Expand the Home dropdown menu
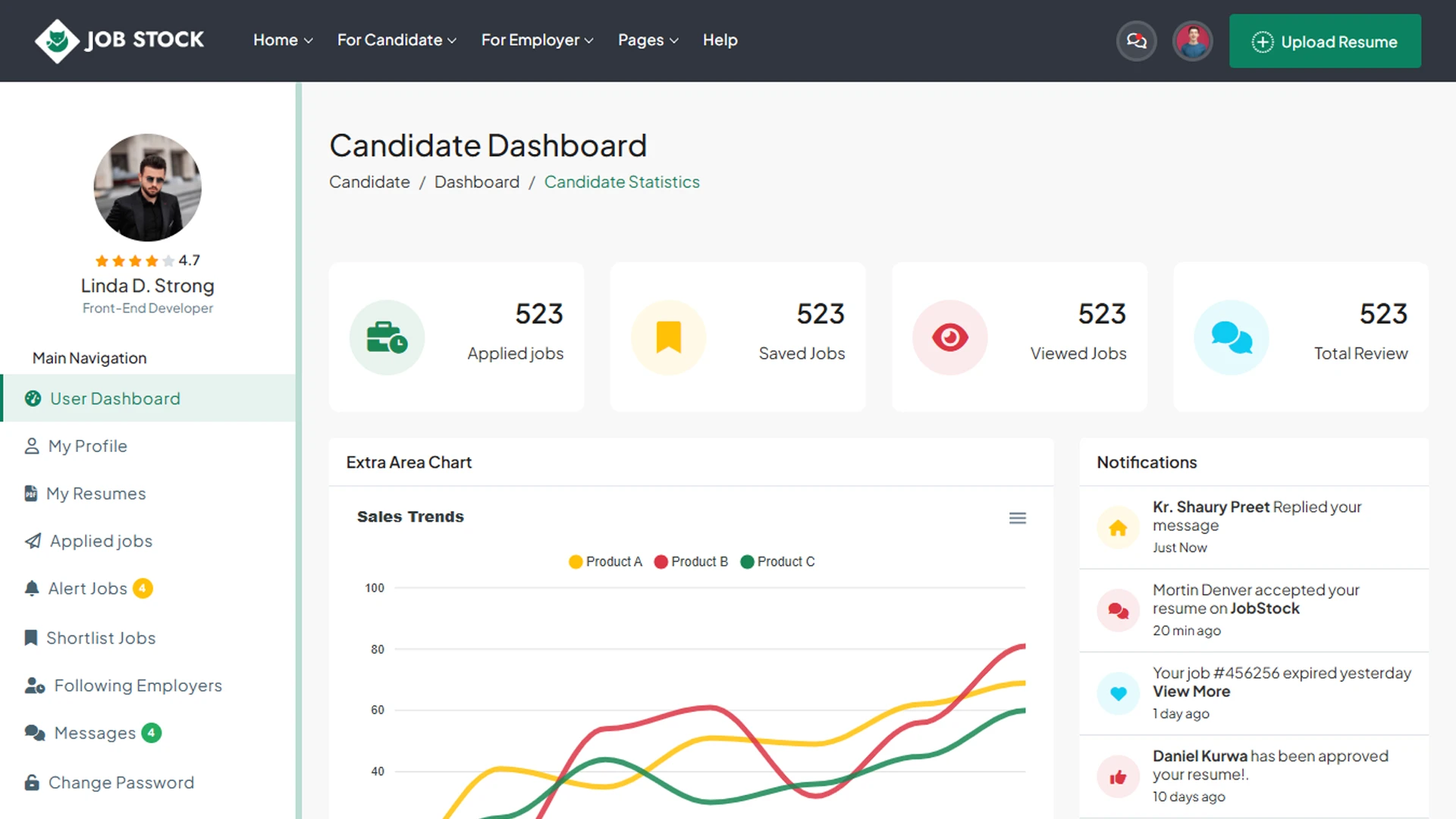The width and height of the screenshot is (1456, 819). point(283,40)
